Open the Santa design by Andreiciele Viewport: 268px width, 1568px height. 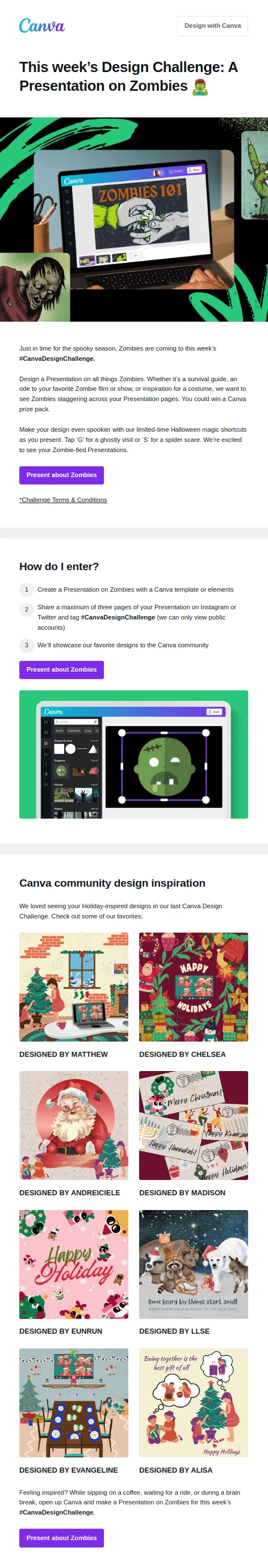click(74, 1126)
